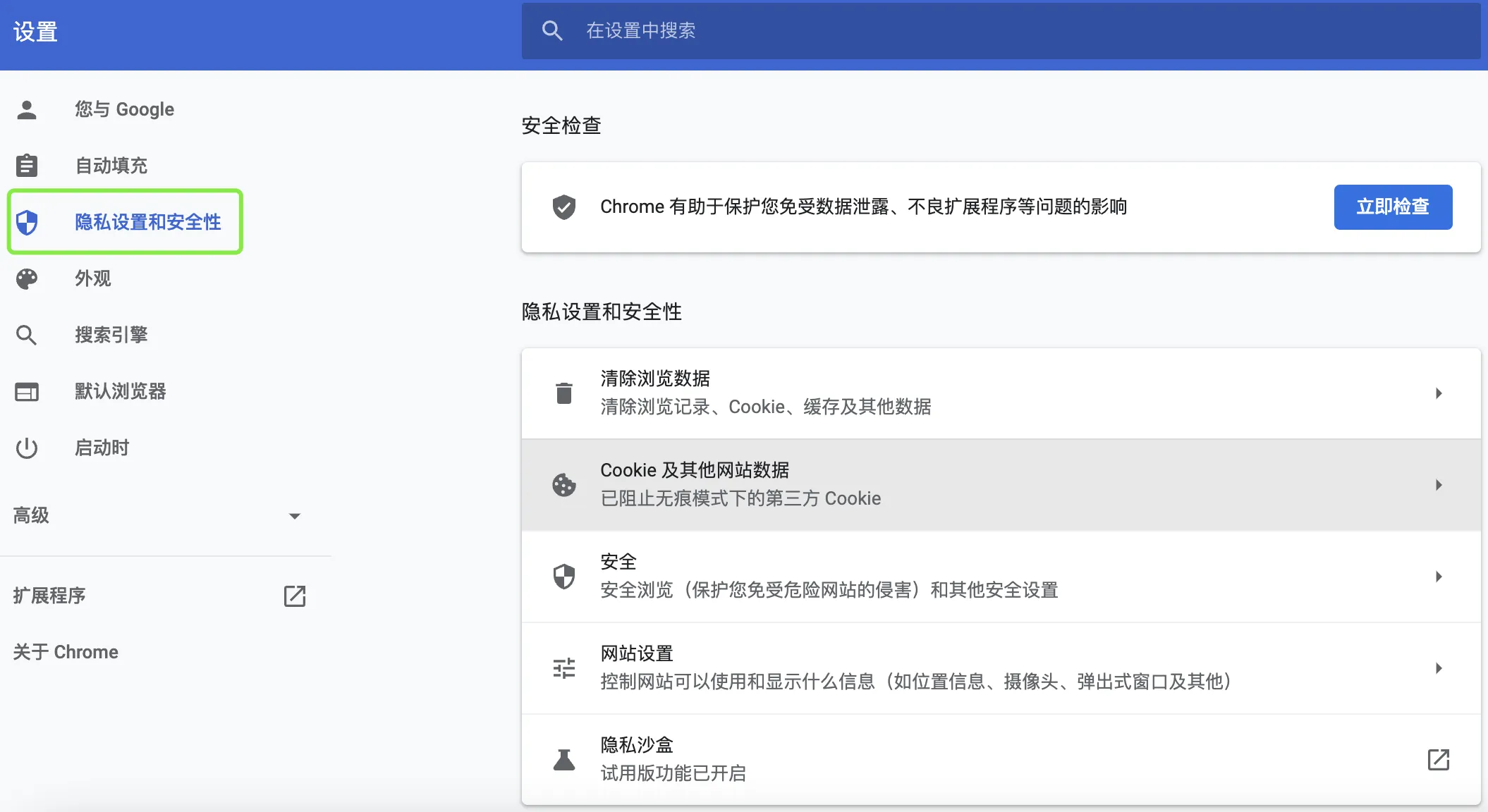
Task: Click the 安全 row title text
Action: click(x=618, y=562)
